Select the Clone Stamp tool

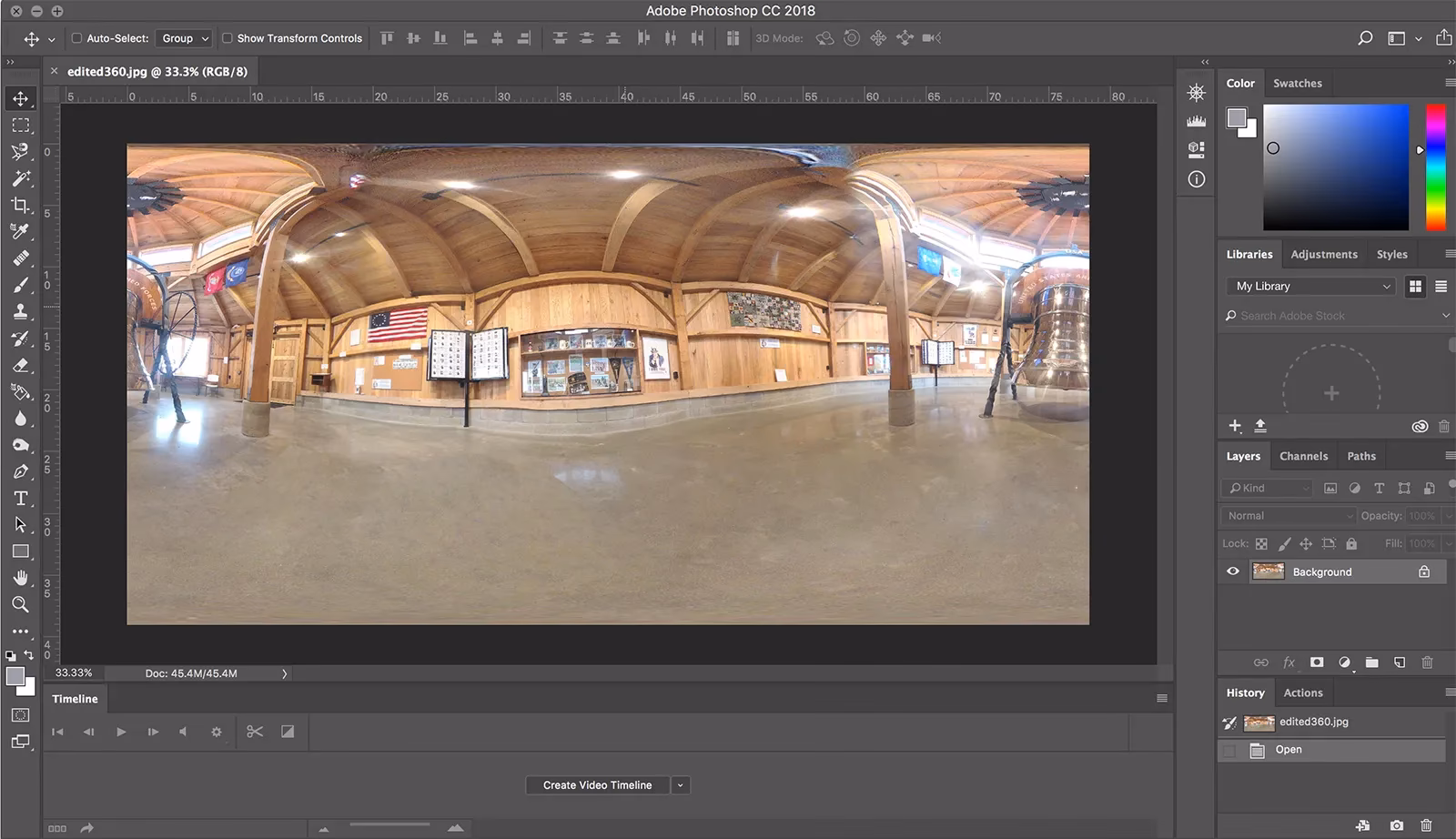(20, 311)
